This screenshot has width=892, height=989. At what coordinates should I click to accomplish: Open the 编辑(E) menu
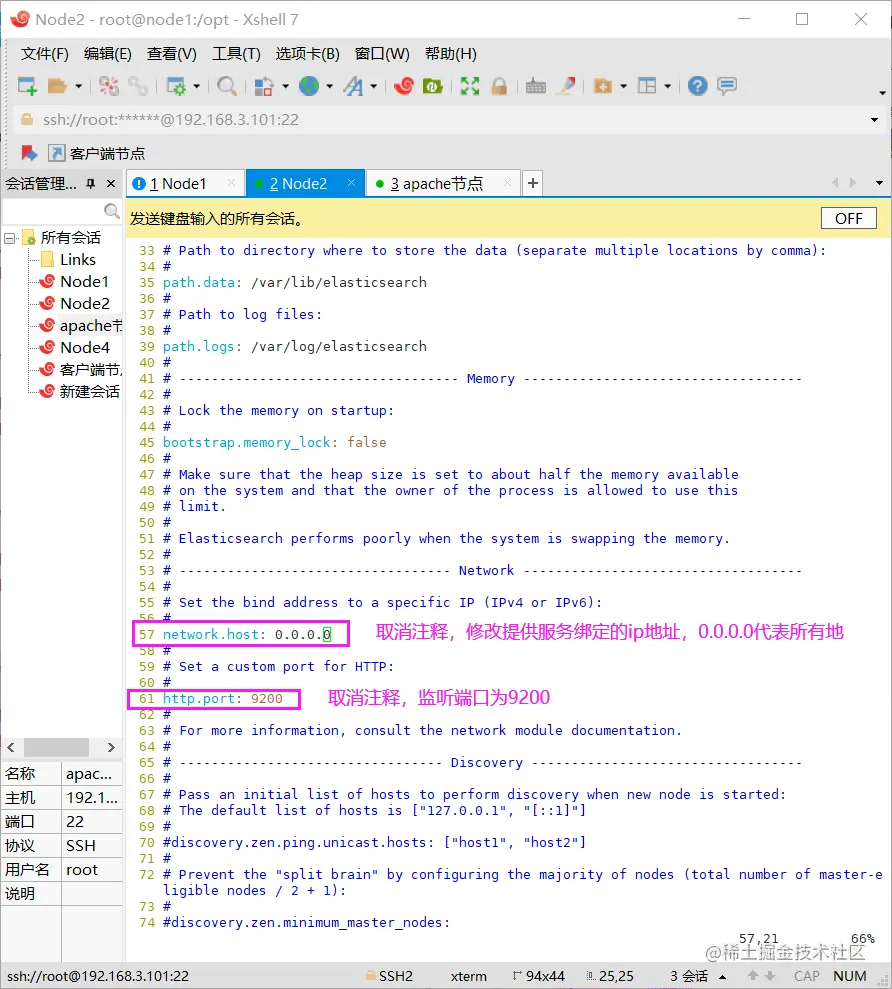tap(108, 54)
